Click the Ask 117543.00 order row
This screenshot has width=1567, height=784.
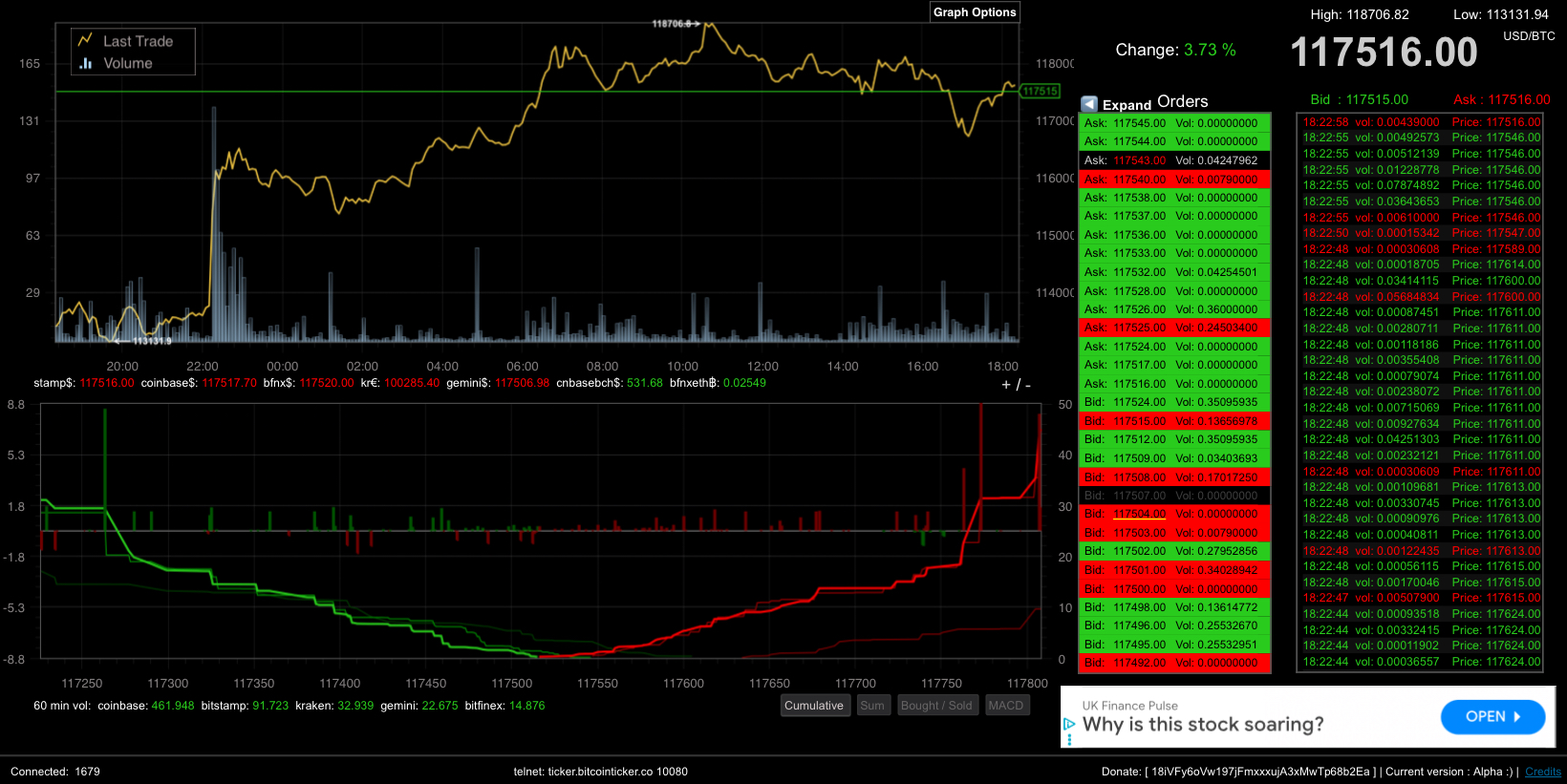[x=1174, y=160]
